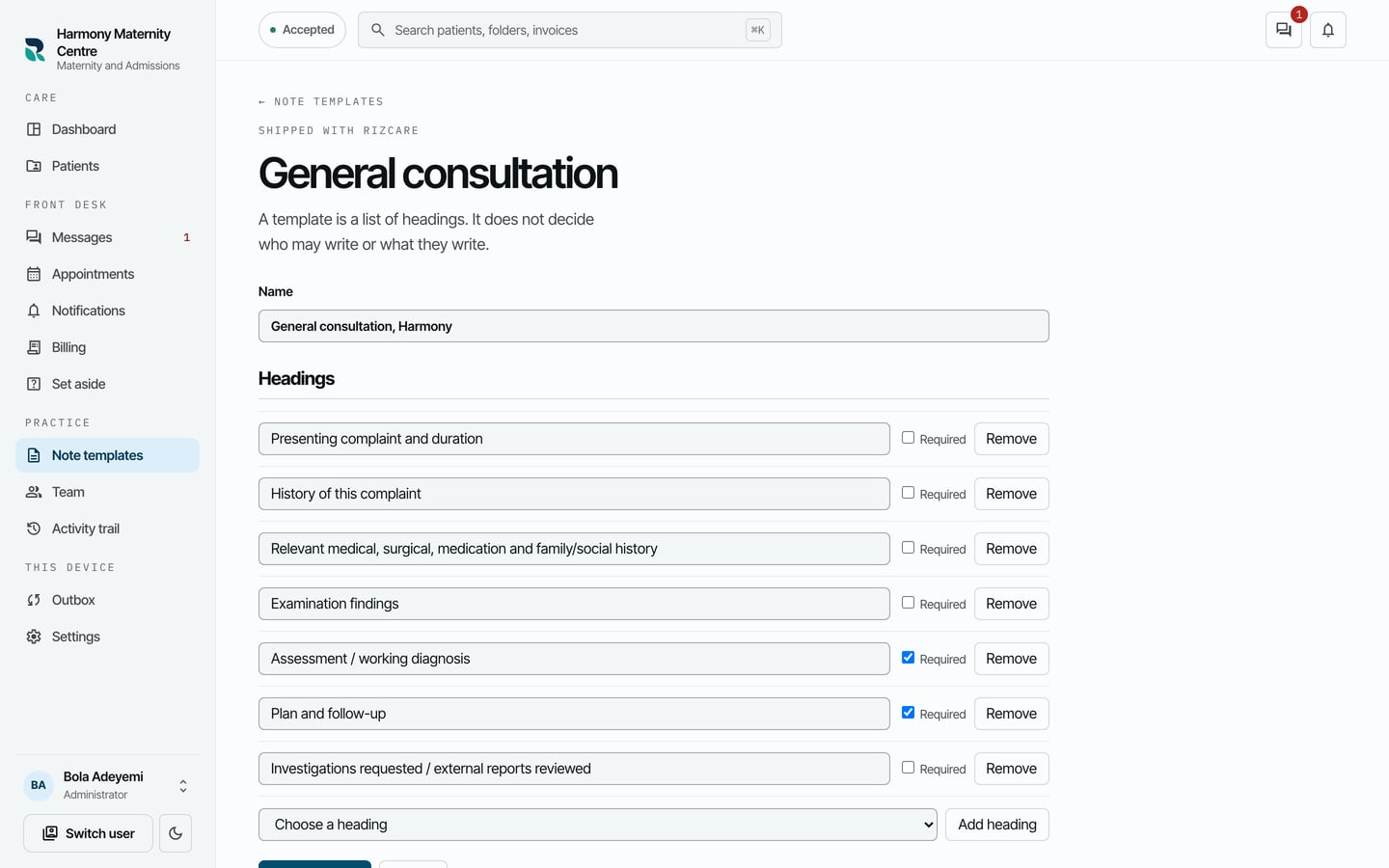Mark Presenting complaint and duration as required
Viewport: 1389px width, 868px height.
pos(908,438)
